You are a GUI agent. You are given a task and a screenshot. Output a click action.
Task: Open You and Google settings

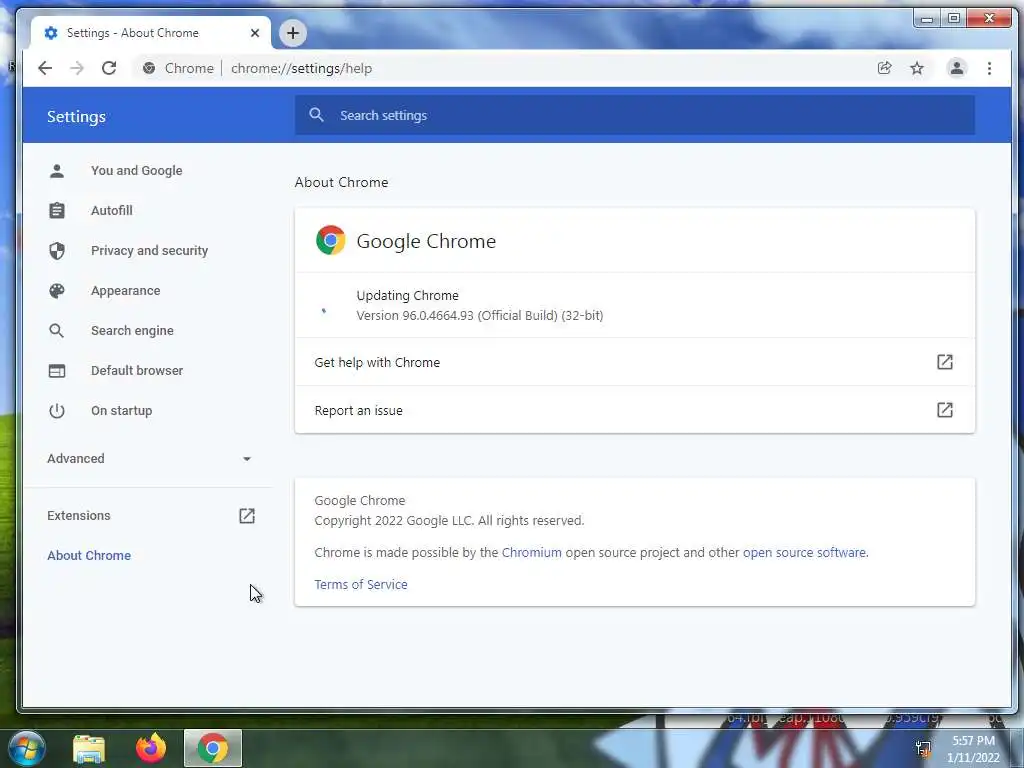[x=136, y=170]
